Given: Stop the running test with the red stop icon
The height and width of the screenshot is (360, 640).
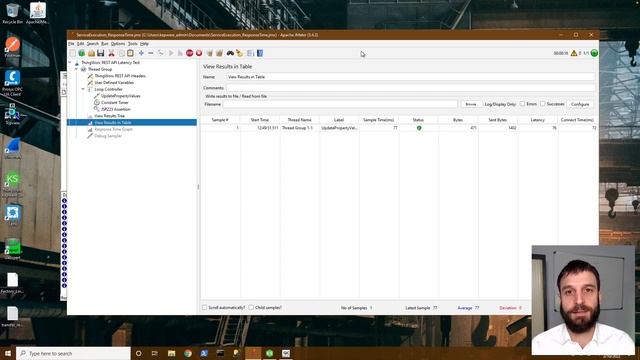Looking at the screenshot, I should pyautogui.click(x=189, y=53).
